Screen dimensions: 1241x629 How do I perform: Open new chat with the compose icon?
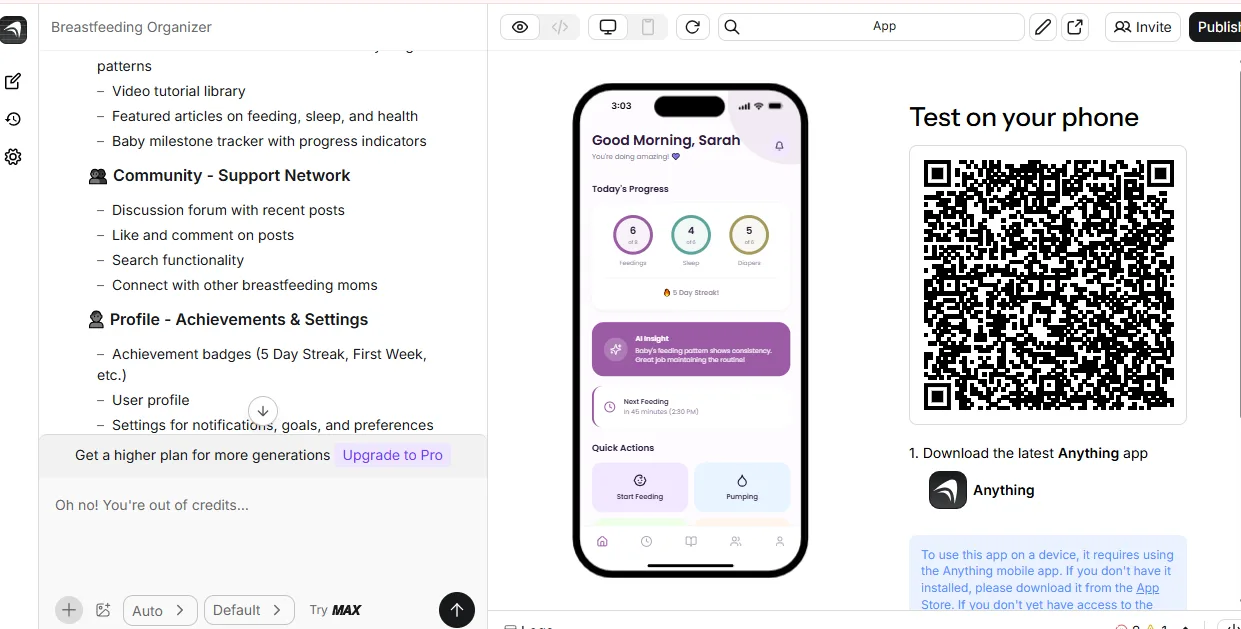13,82
